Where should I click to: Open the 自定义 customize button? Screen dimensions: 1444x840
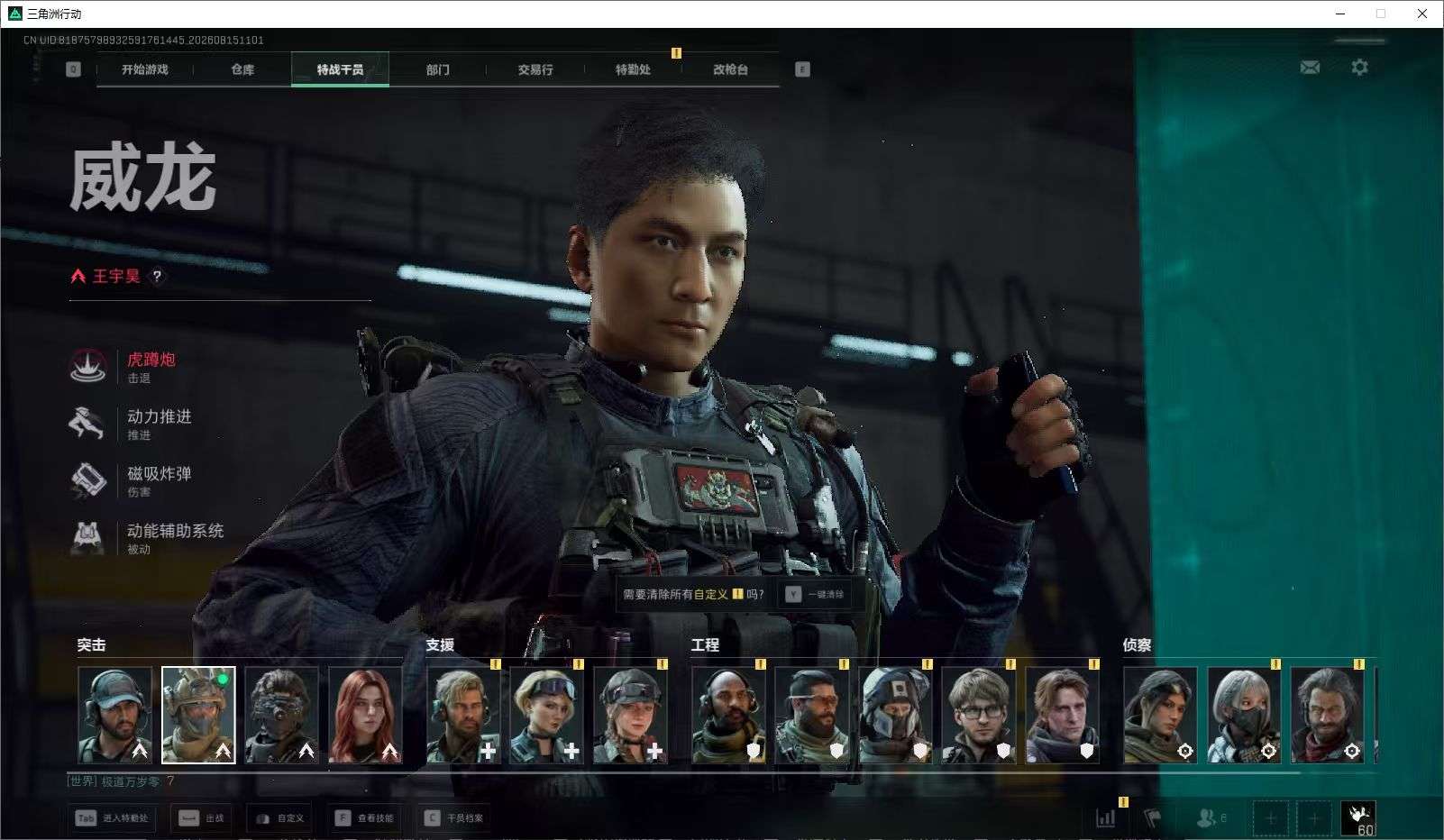[x=280, y=818]
